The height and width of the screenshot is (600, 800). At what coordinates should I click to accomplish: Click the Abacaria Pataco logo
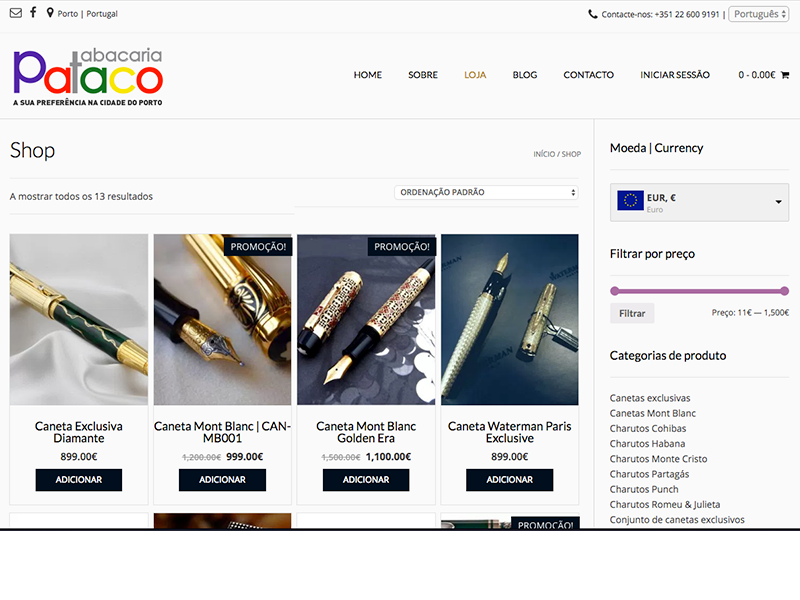coord(88,77)
